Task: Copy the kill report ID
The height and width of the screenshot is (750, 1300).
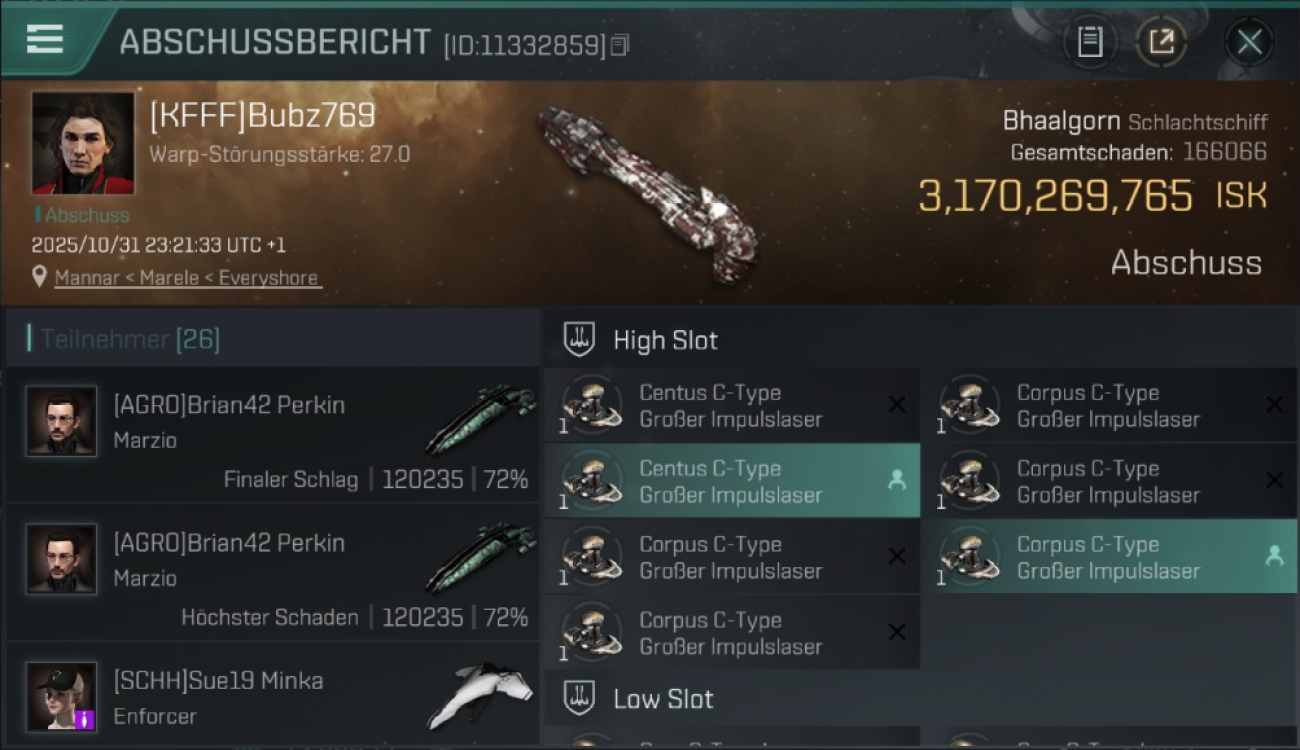Action: coord(620,45)
